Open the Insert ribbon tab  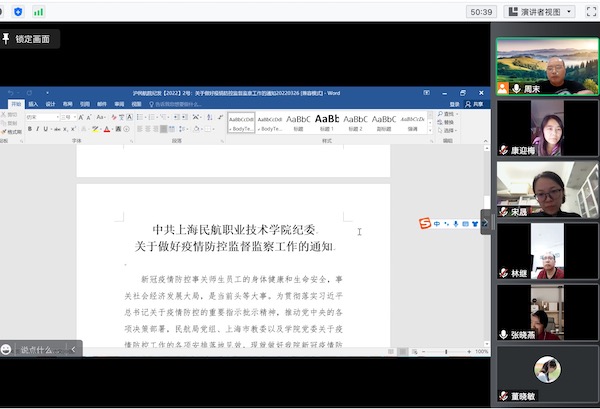click(x=33, y=104)
